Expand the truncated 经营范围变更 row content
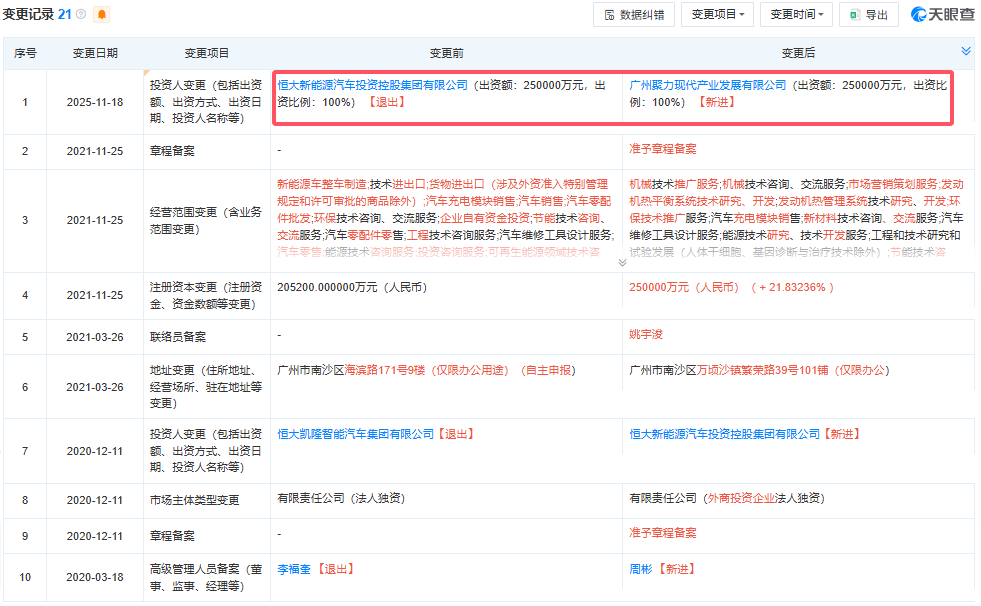This screenshot has height=606, width=981. pyautogui.click(x=622, y=262)
